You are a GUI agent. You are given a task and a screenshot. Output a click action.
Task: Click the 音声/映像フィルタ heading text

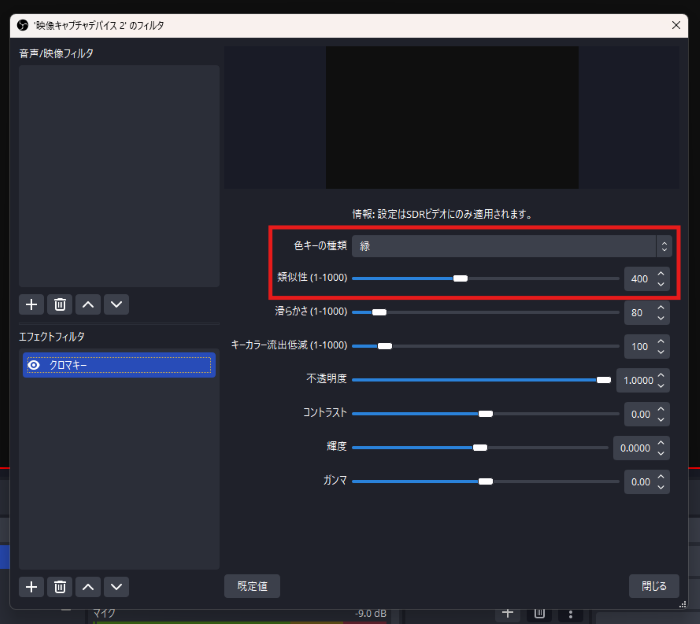coord(56,54)
